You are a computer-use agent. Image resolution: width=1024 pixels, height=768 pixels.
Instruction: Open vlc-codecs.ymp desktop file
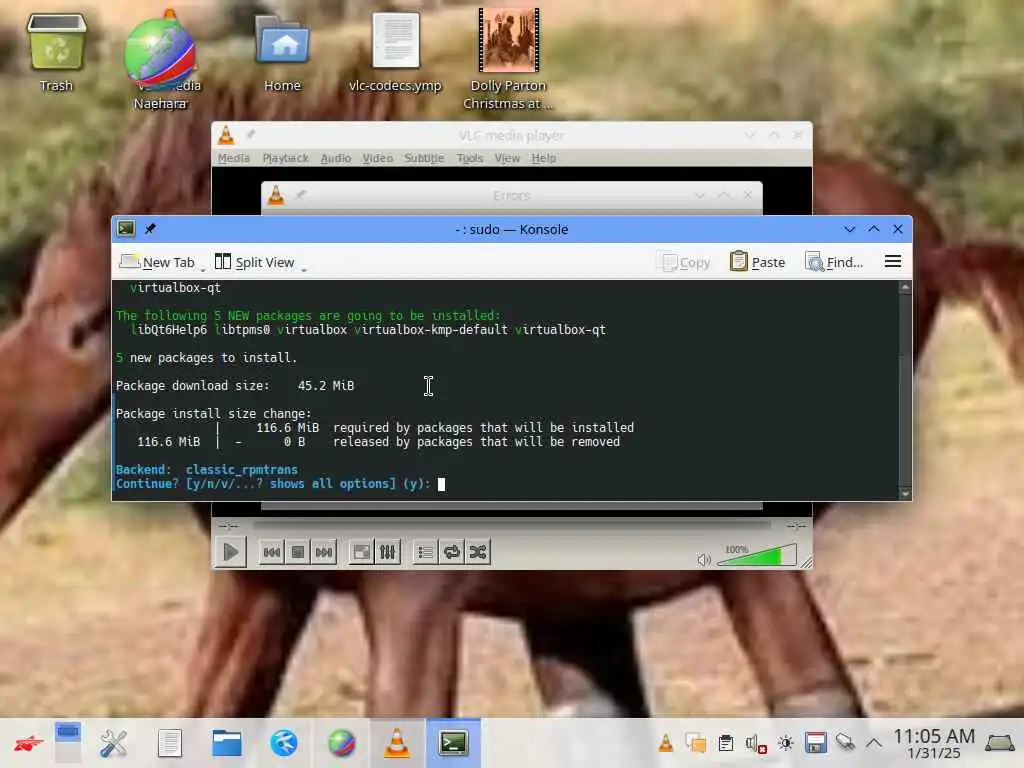(396, 52)
